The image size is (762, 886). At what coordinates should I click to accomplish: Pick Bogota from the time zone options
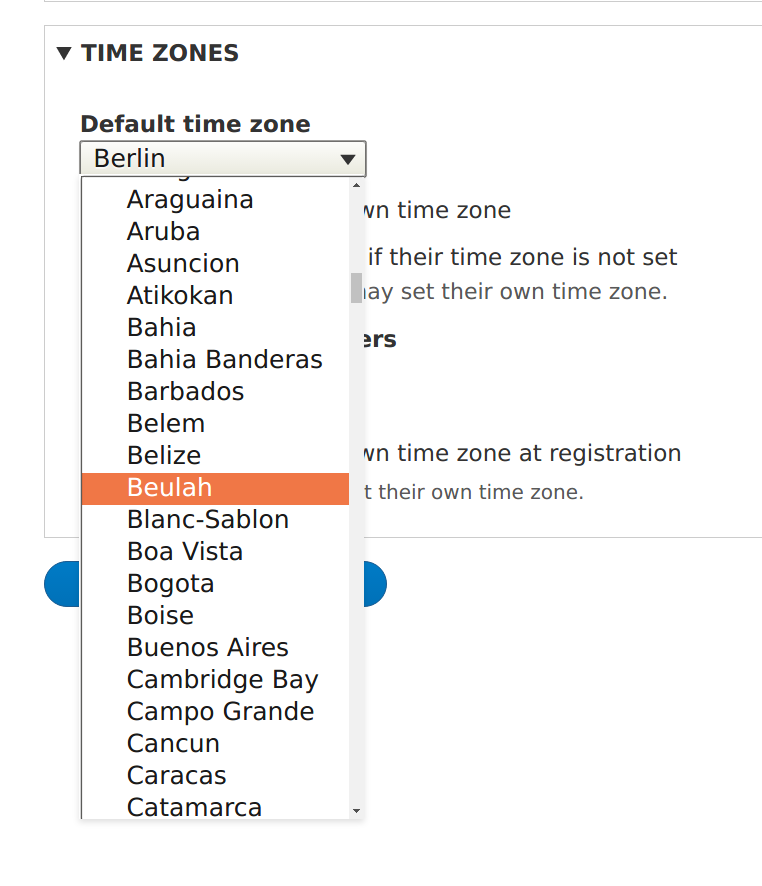pyautogui.click(x=170, y=583)
